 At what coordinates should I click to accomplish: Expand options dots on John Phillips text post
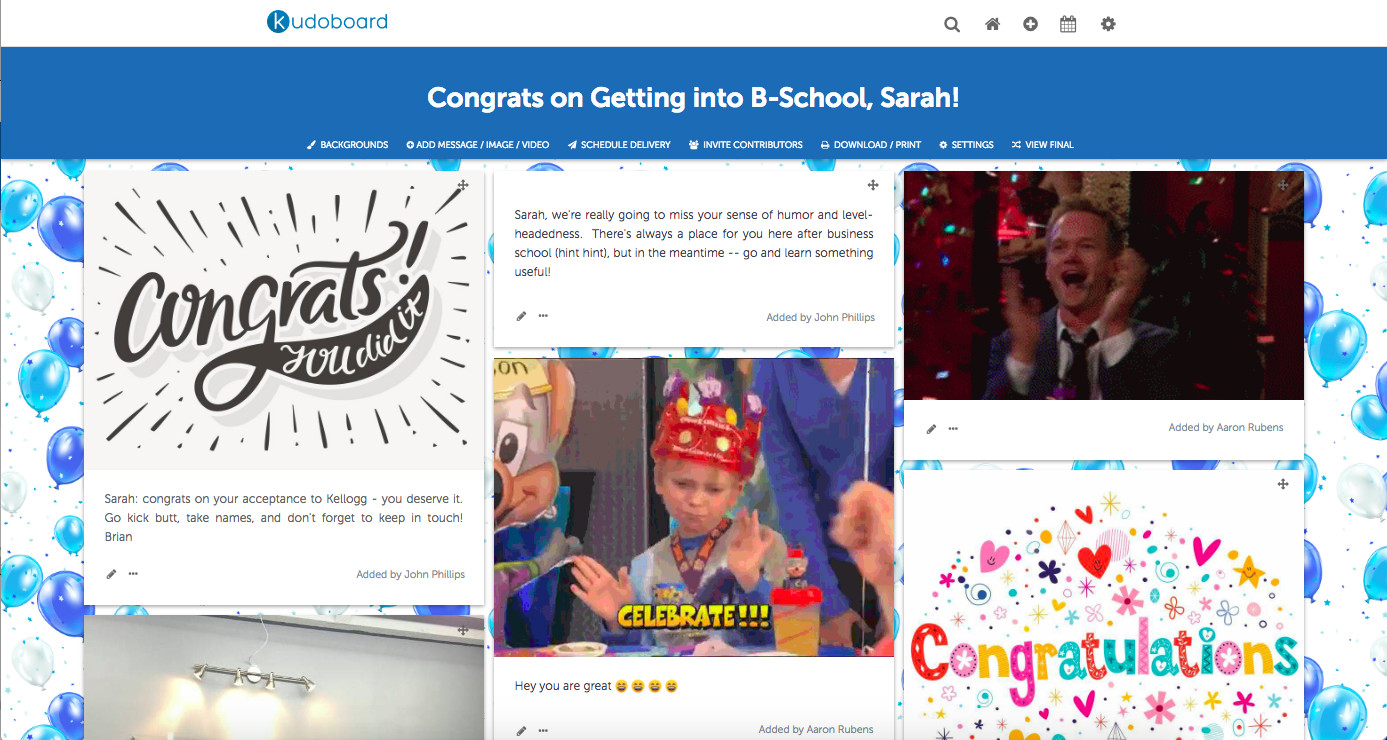543,316
